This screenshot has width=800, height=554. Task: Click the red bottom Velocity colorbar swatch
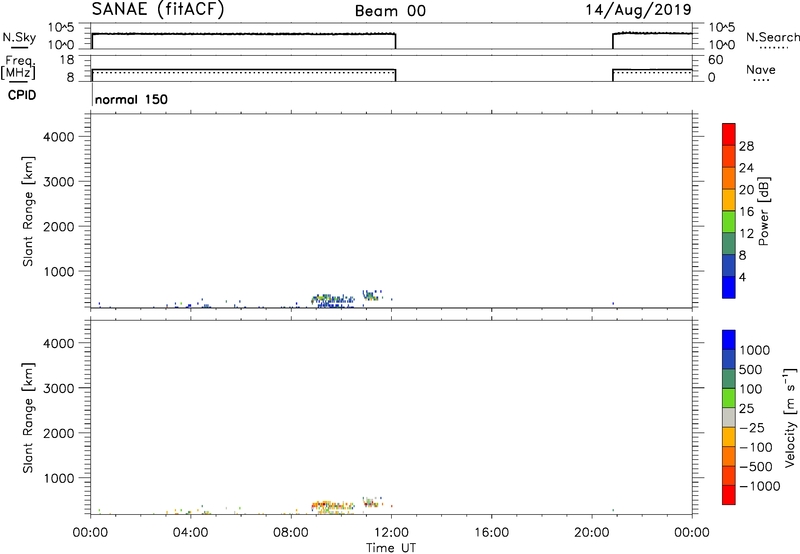pos(729,495)
